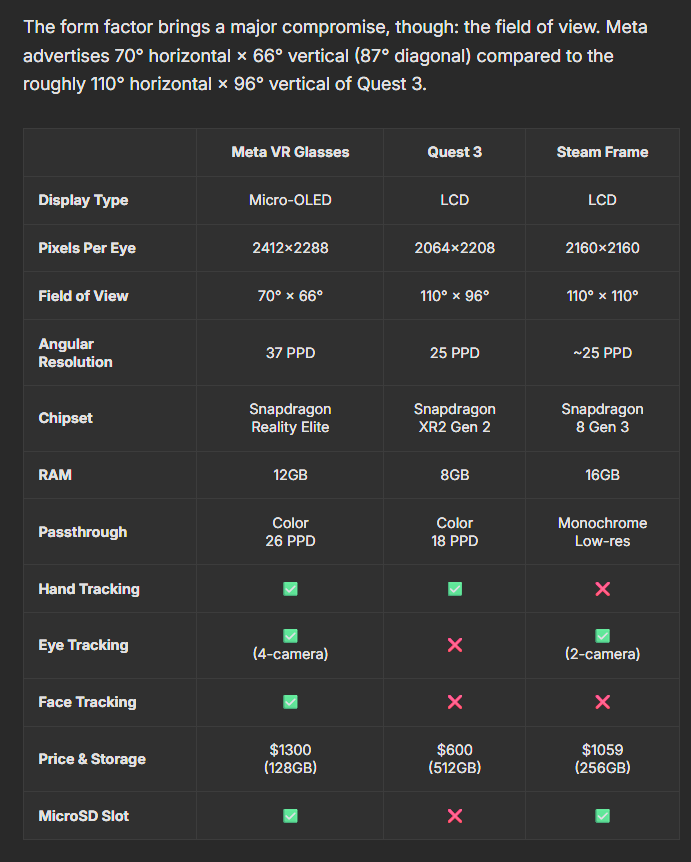Image resolution: width=691 pixels, height=862 pixels.
Task: Click the Quest 3 column header
Action: [455, 152]
